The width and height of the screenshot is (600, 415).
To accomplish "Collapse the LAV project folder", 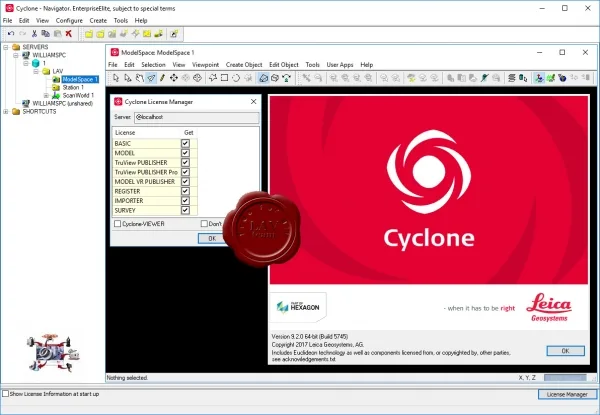I will [36, 71].
